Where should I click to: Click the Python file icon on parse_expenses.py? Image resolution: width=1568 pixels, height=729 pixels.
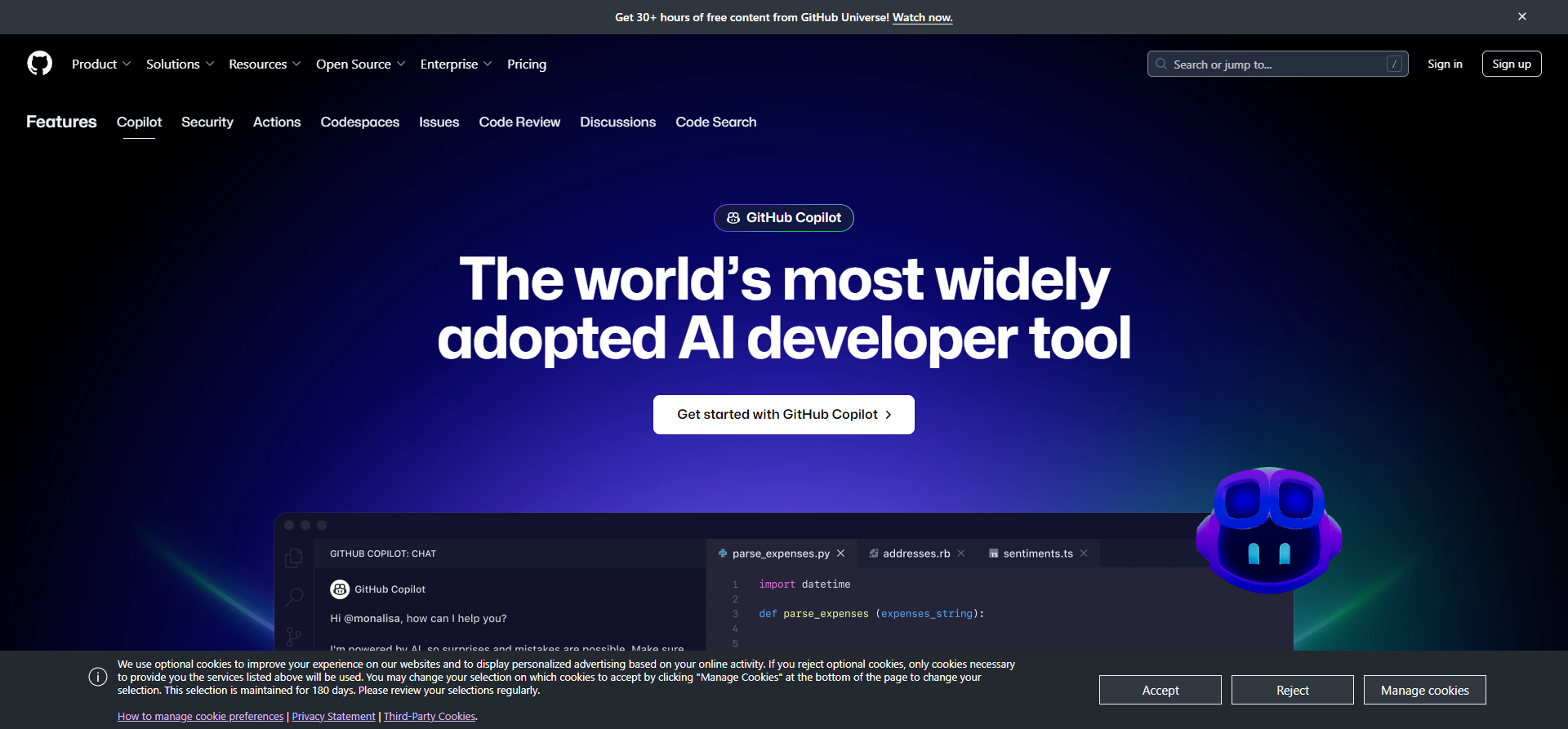coord(723,553)
